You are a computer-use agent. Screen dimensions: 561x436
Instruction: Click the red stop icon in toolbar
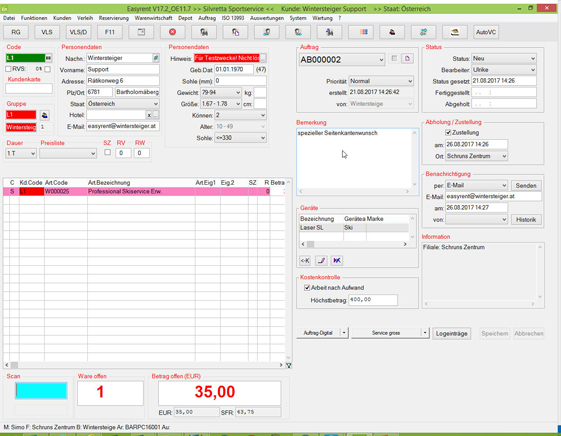tap(172, 32)
